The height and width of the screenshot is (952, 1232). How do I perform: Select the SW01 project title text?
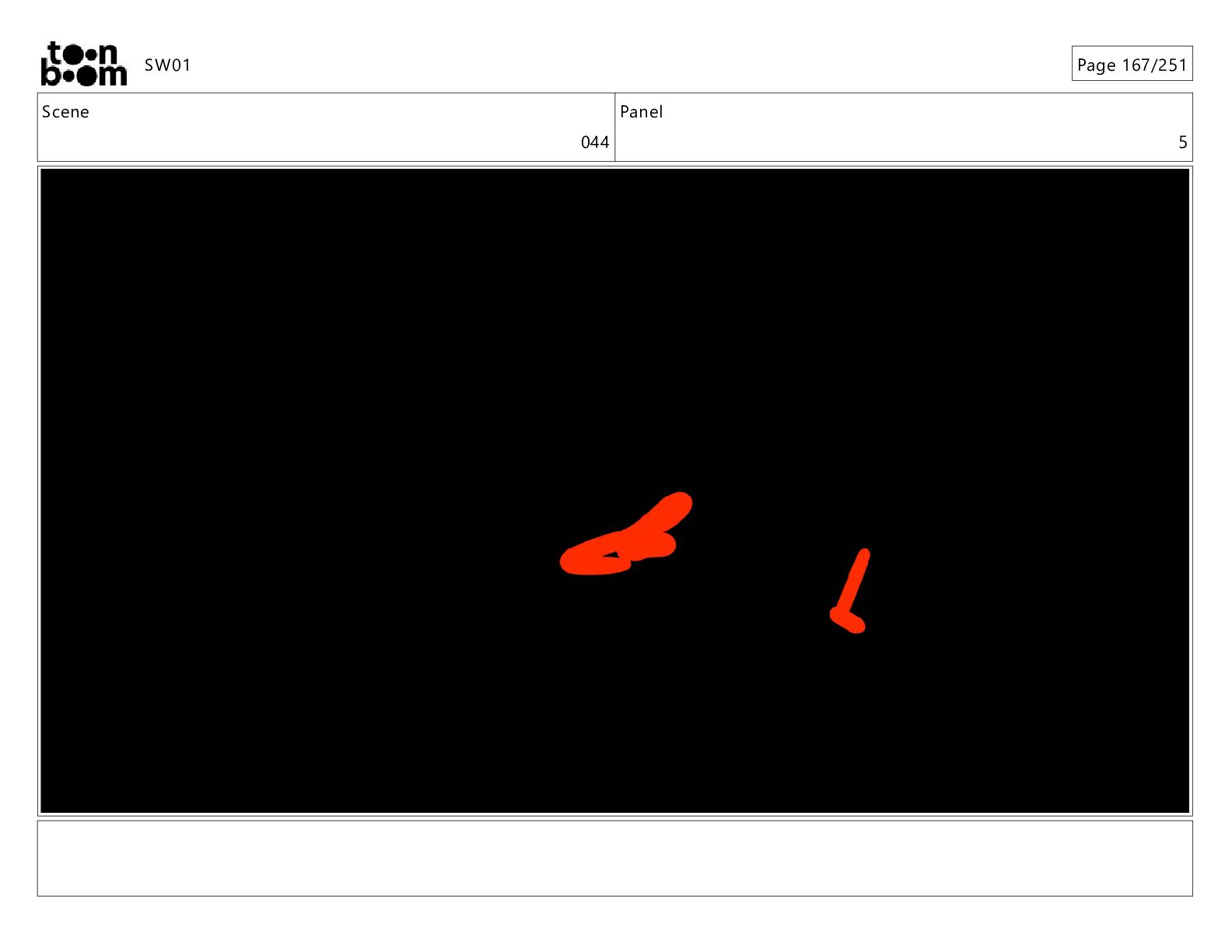[168, 65]
